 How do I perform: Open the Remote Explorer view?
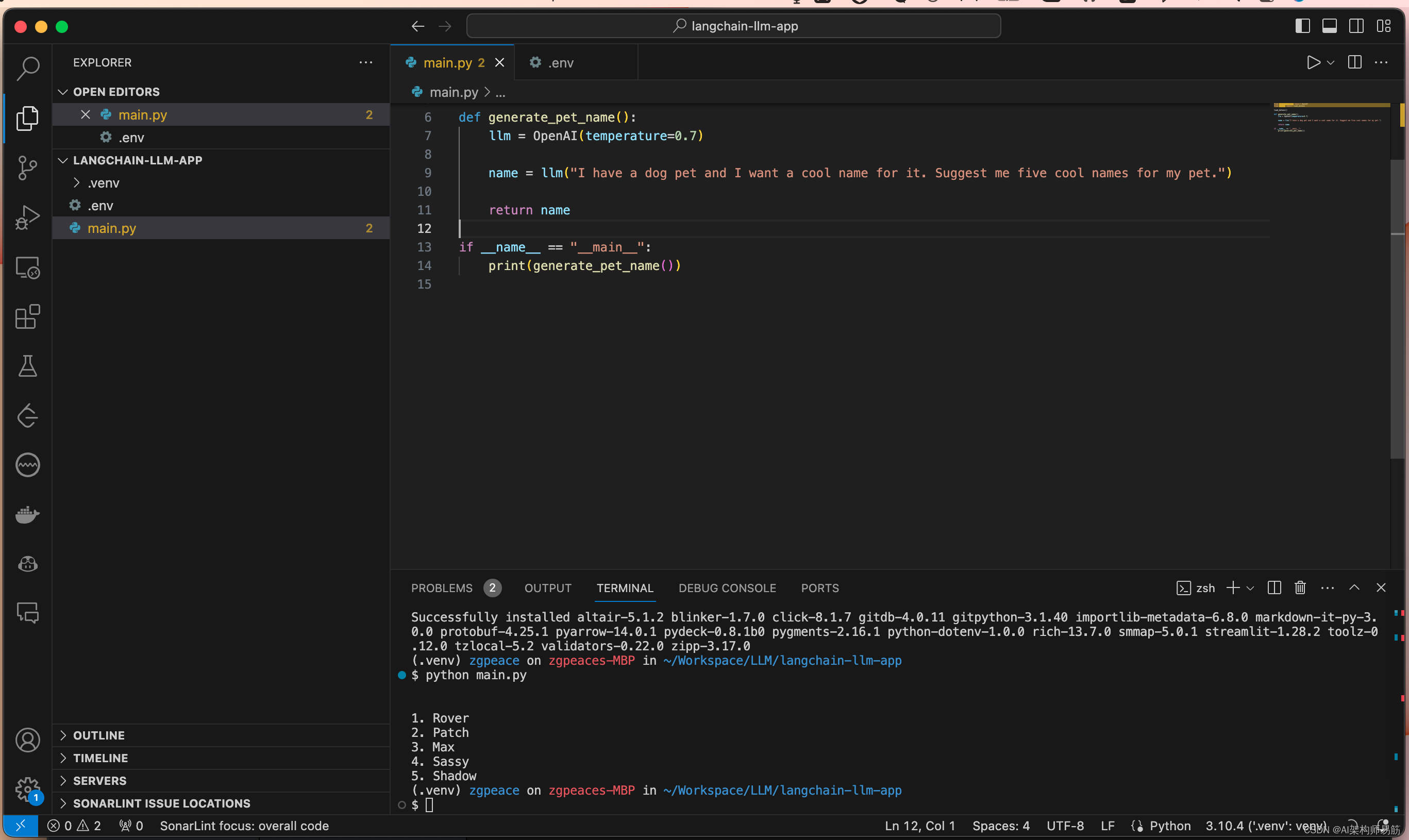point(28,267)
